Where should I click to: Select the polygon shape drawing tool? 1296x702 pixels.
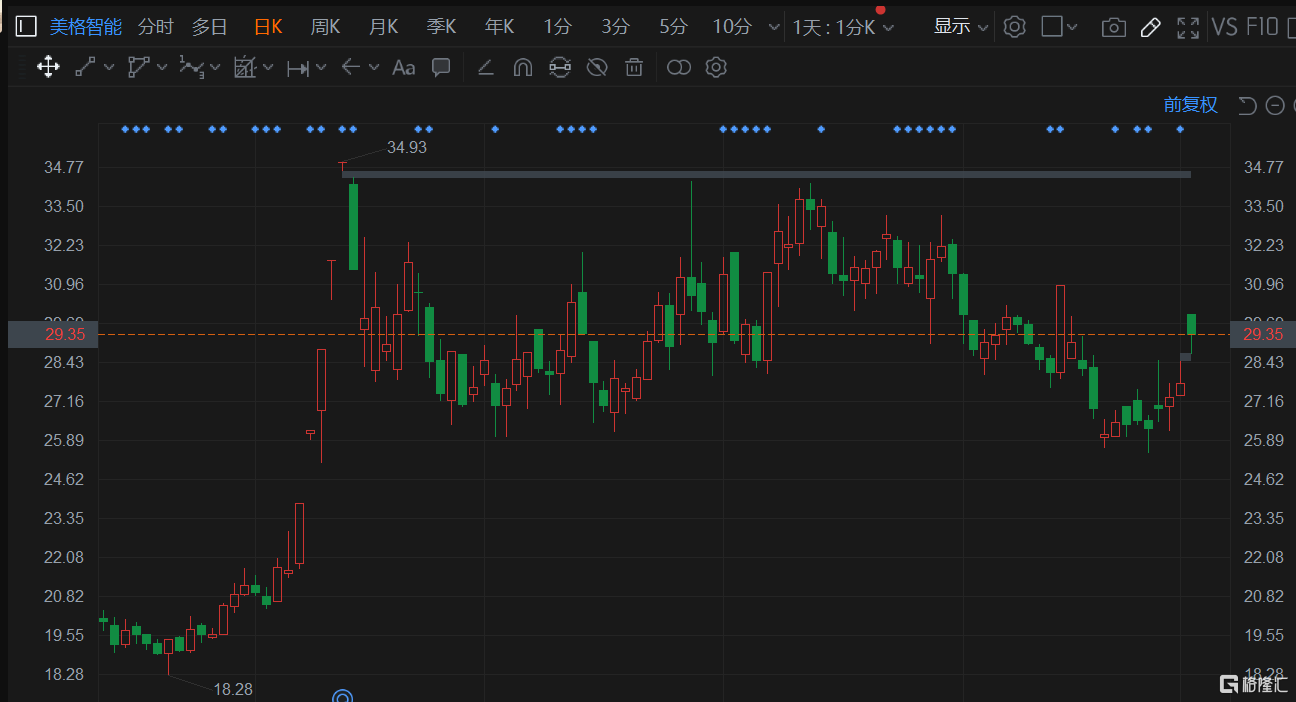(x=138, y=67)
